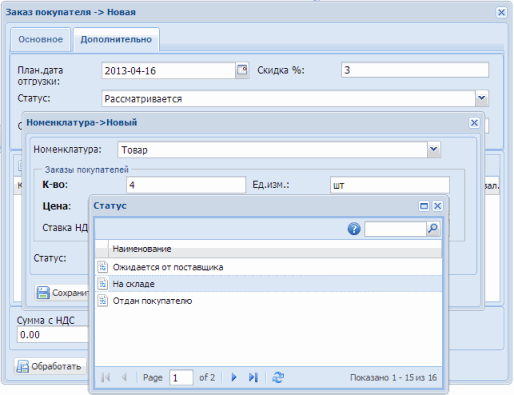Image resolution: width=514 pixels, height=395 pixels.
Task: Refresh the Статус list
Action: (x=278, y=377)
